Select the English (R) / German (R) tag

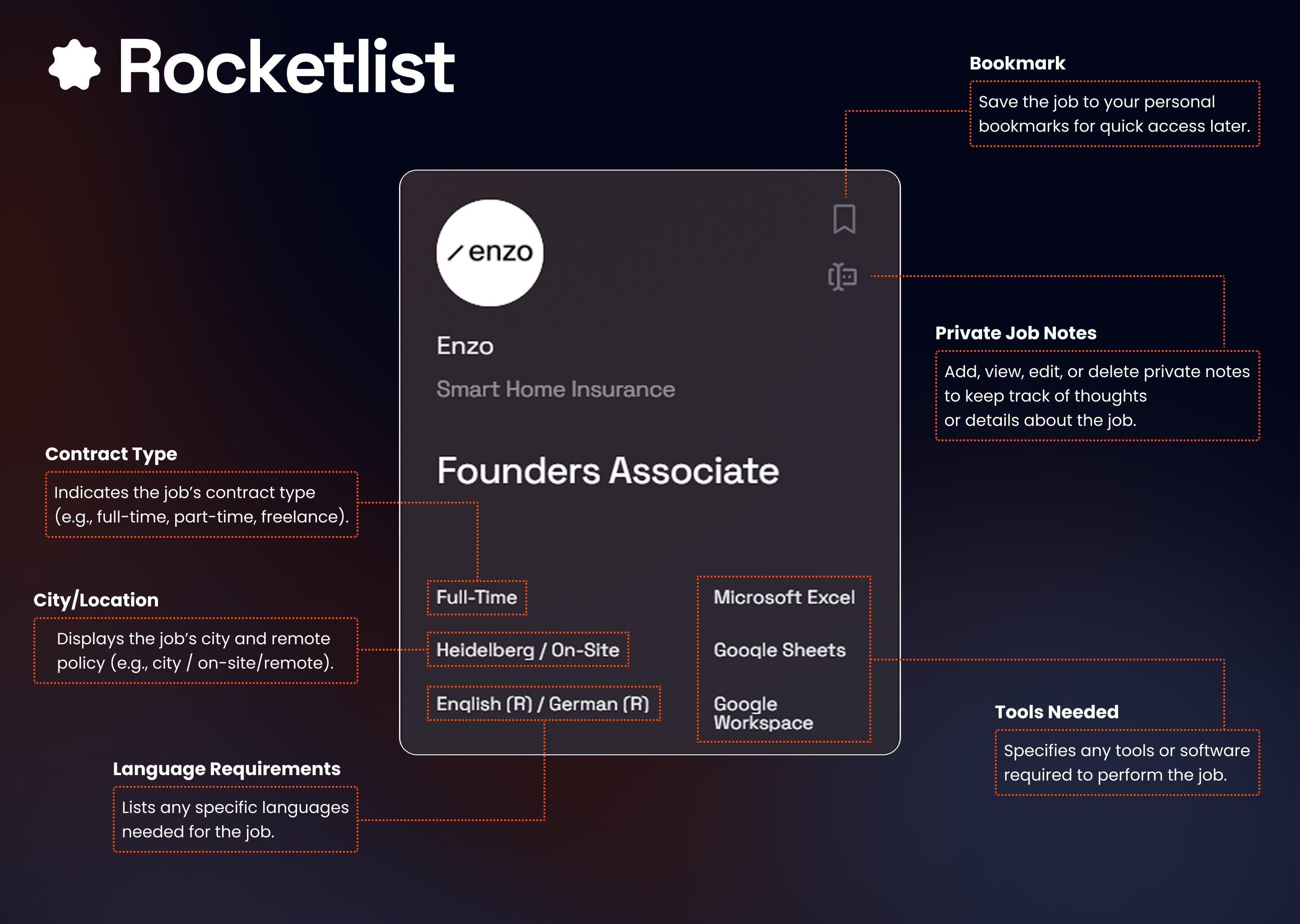tap(543, 704)
